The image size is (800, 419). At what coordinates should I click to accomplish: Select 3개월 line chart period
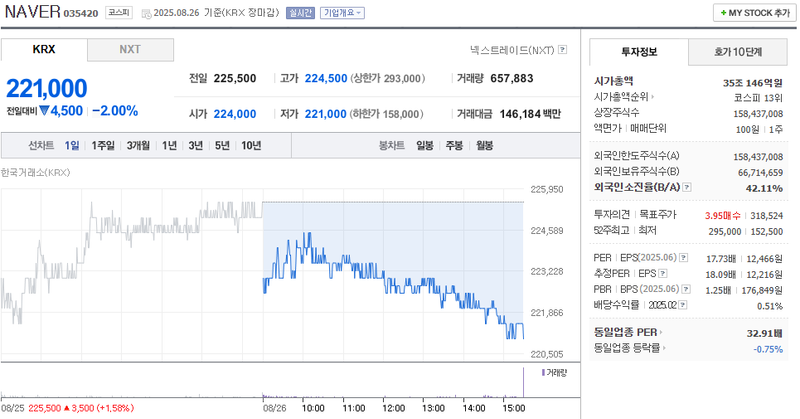pos(138,146)
